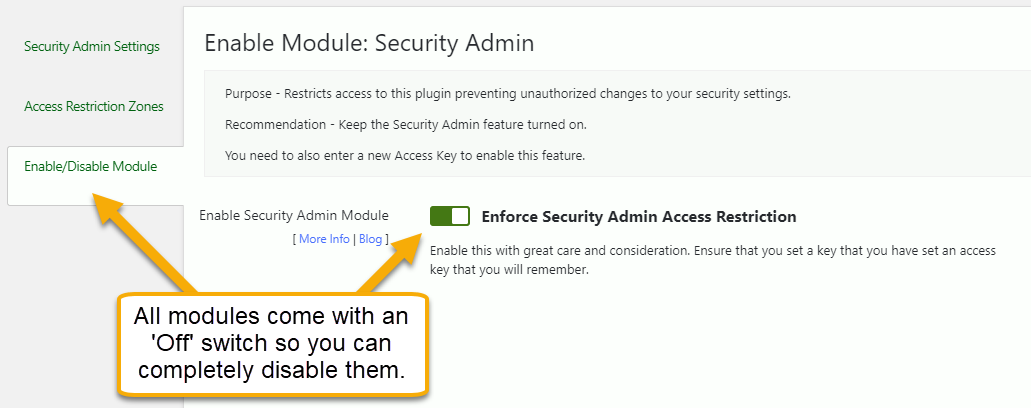Click the green track of the module switch

(x=440, y=216)
